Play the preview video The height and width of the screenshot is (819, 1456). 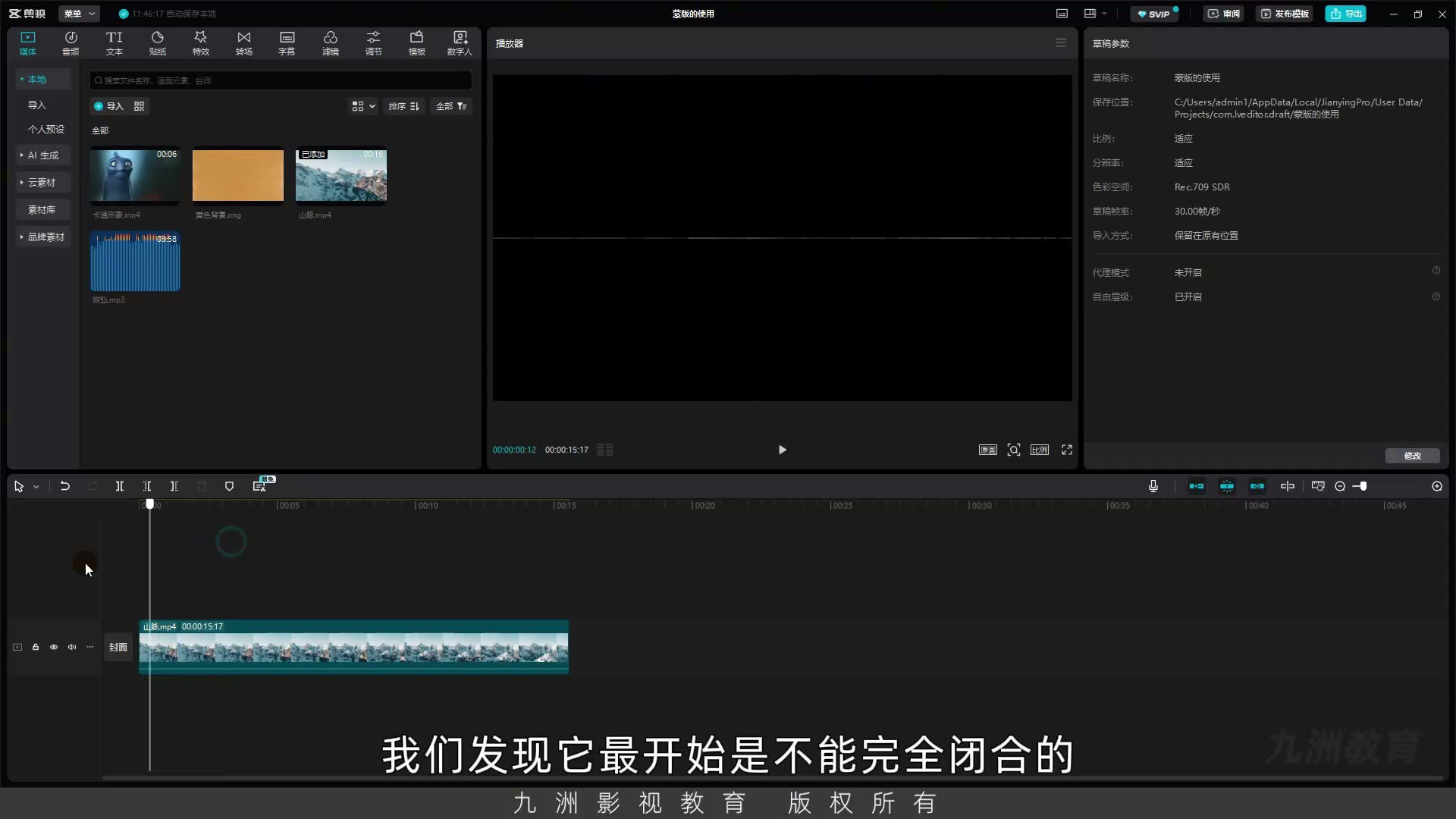coord(783,450)
